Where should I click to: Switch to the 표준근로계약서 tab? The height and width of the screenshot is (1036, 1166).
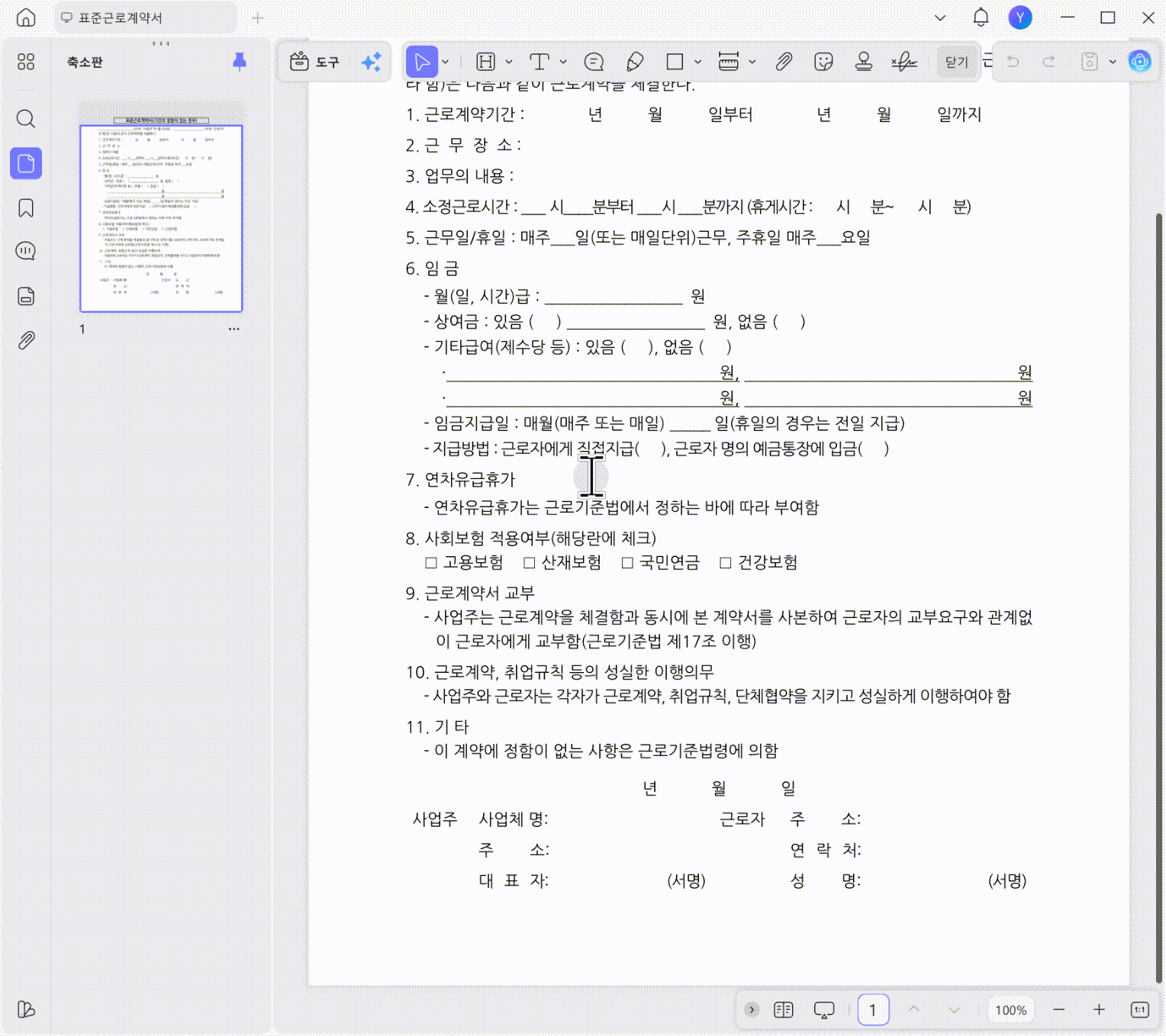coord(145,18)
